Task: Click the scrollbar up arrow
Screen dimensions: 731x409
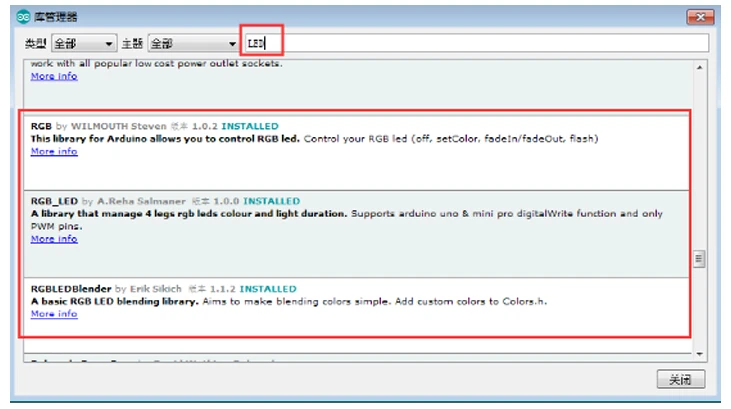Action: (698, 66)
